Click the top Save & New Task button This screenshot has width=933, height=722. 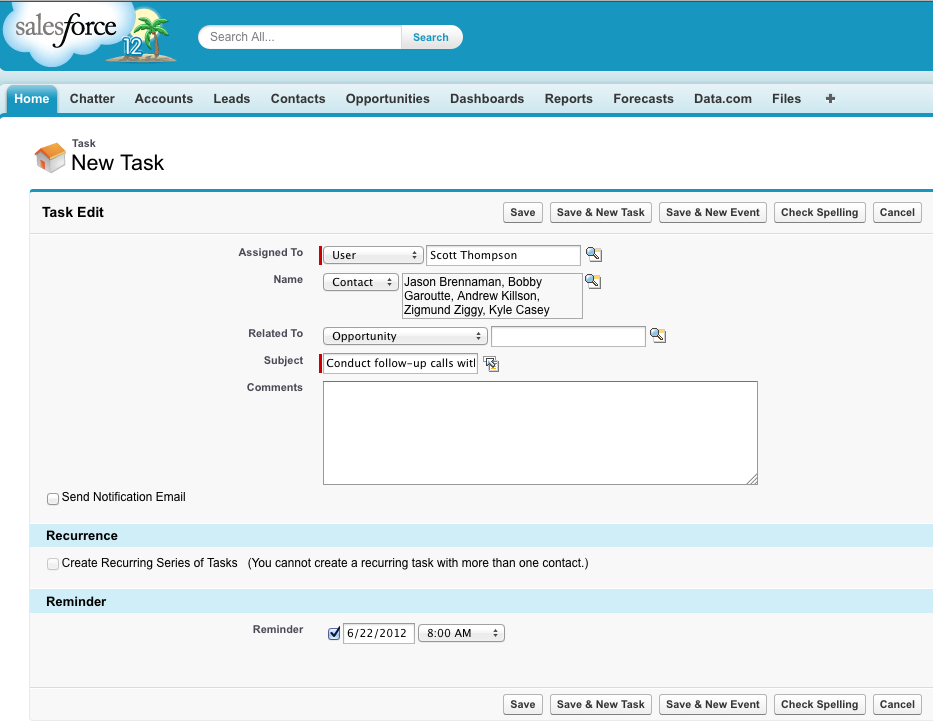click(x=600, y=212)
